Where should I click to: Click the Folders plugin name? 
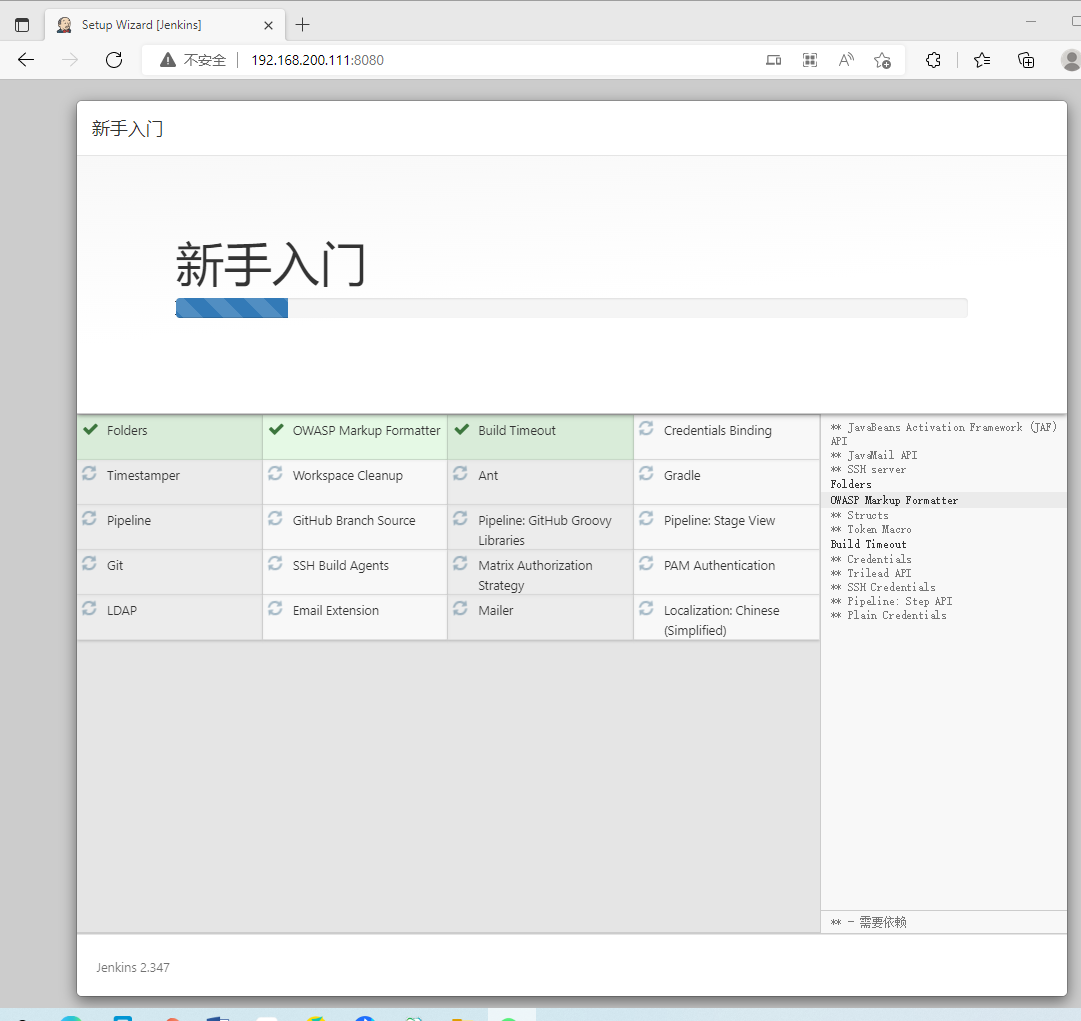(x=127, y=430)
